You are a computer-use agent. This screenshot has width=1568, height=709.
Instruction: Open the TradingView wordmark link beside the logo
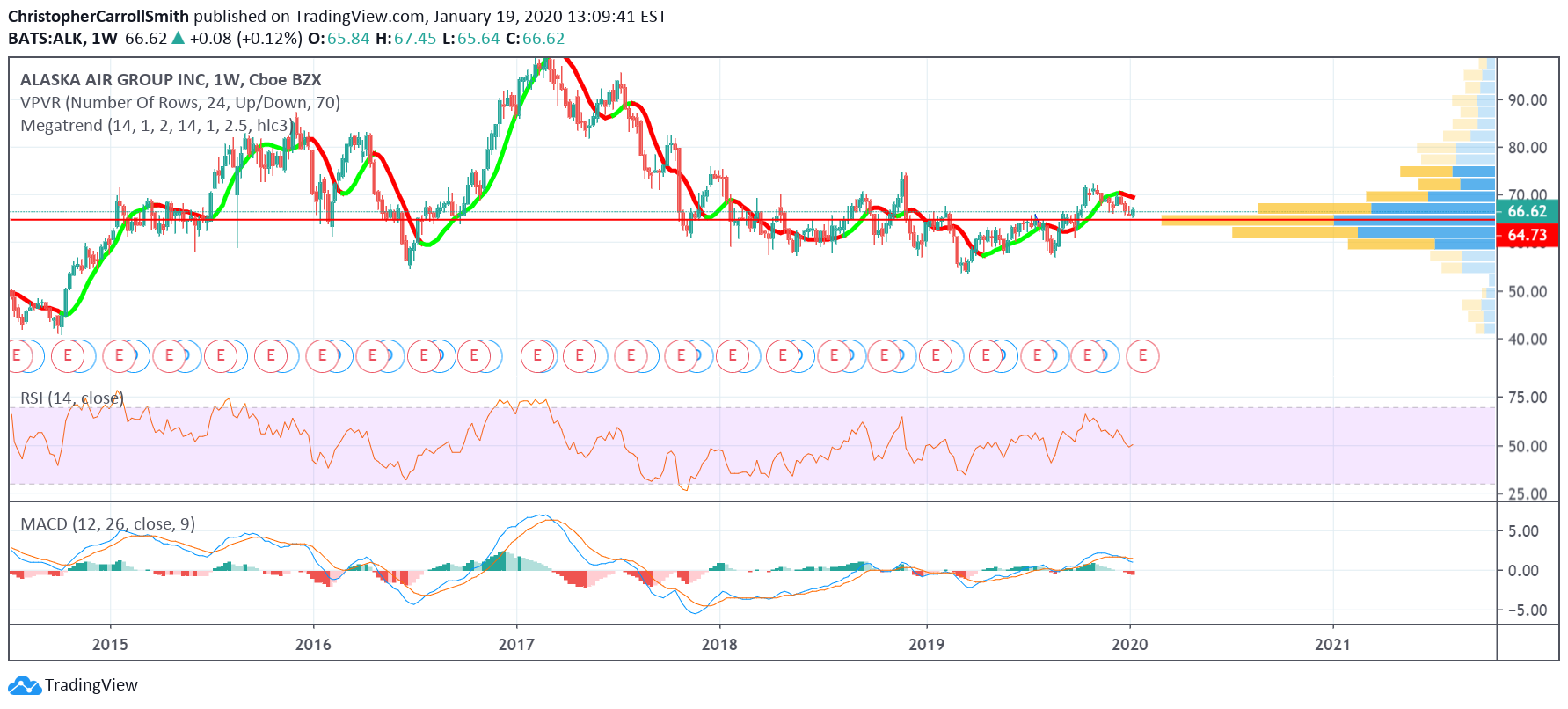tap(91, 685)
